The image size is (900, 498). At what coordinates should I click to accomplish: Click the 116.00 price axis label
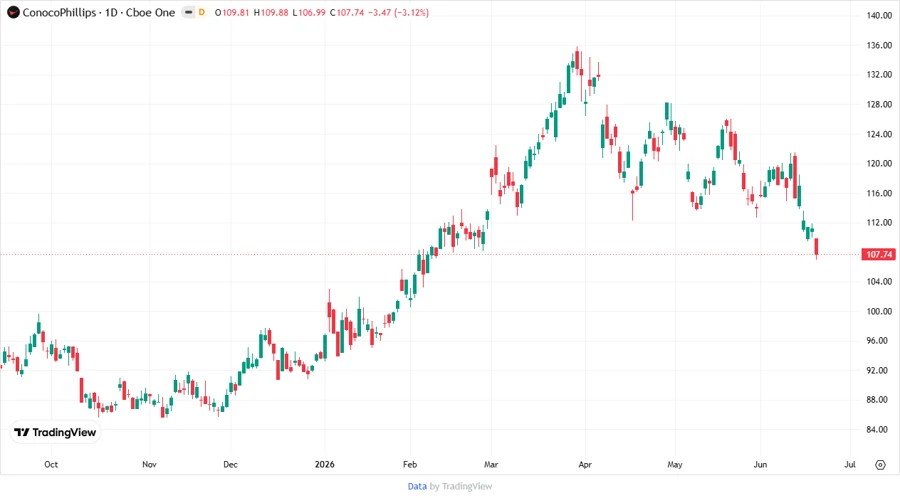(x=879, y=193)
